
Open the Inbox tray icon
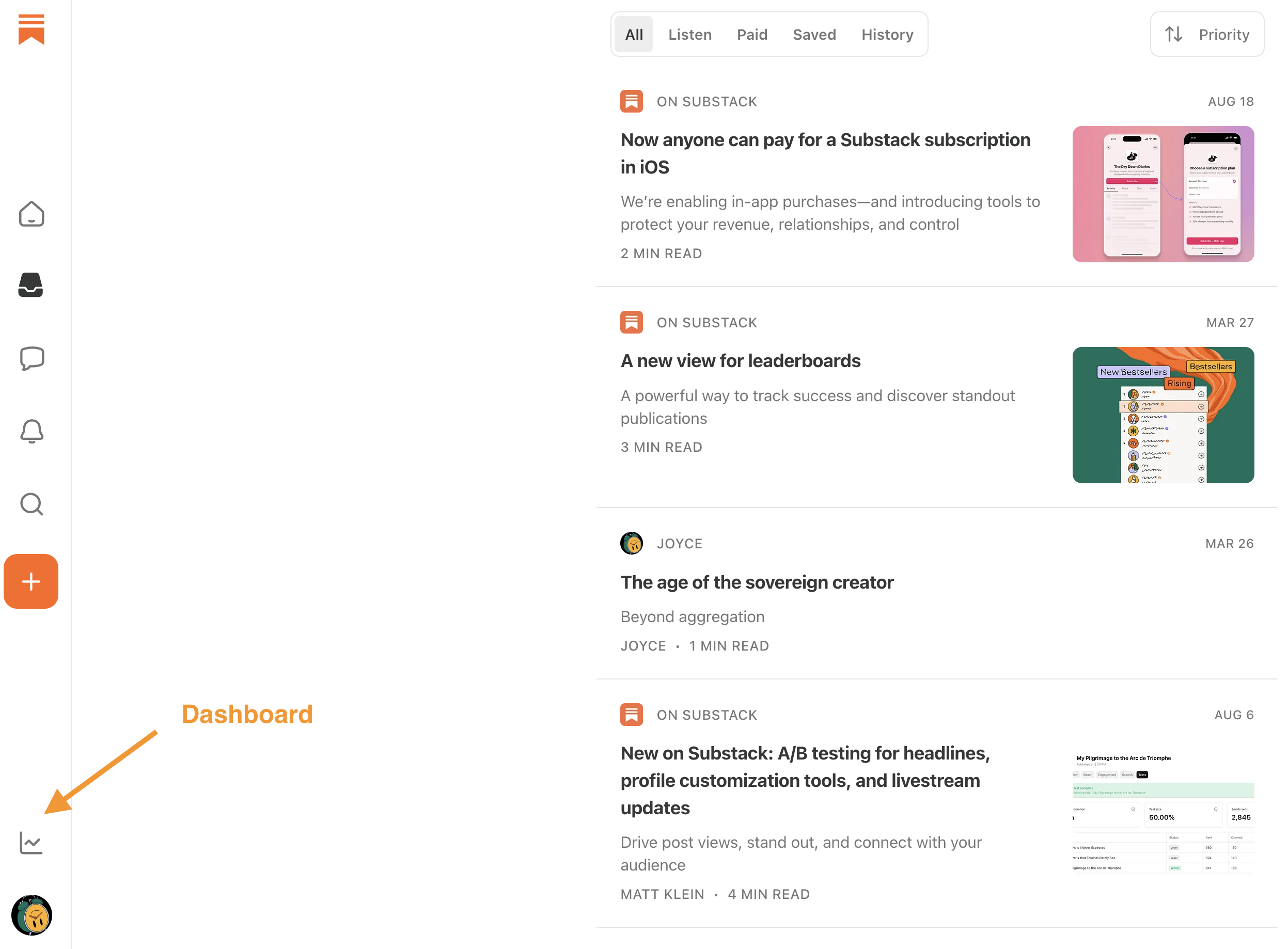31,285
